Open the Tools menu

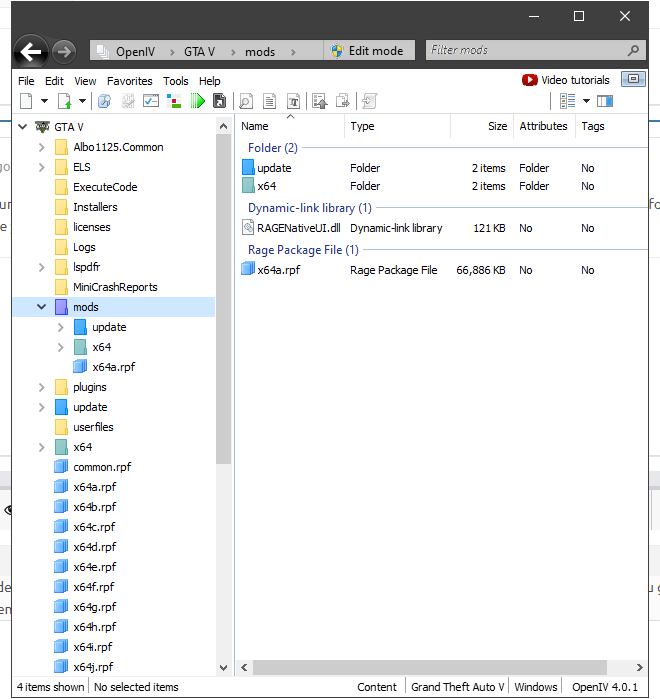tap(176, 81)
